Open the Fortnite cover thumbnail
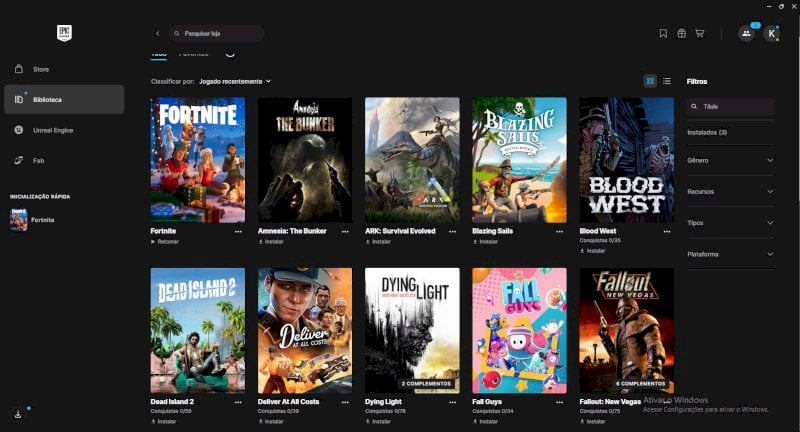The width and height of the screenshot is (800, 432). coord(197,160)
